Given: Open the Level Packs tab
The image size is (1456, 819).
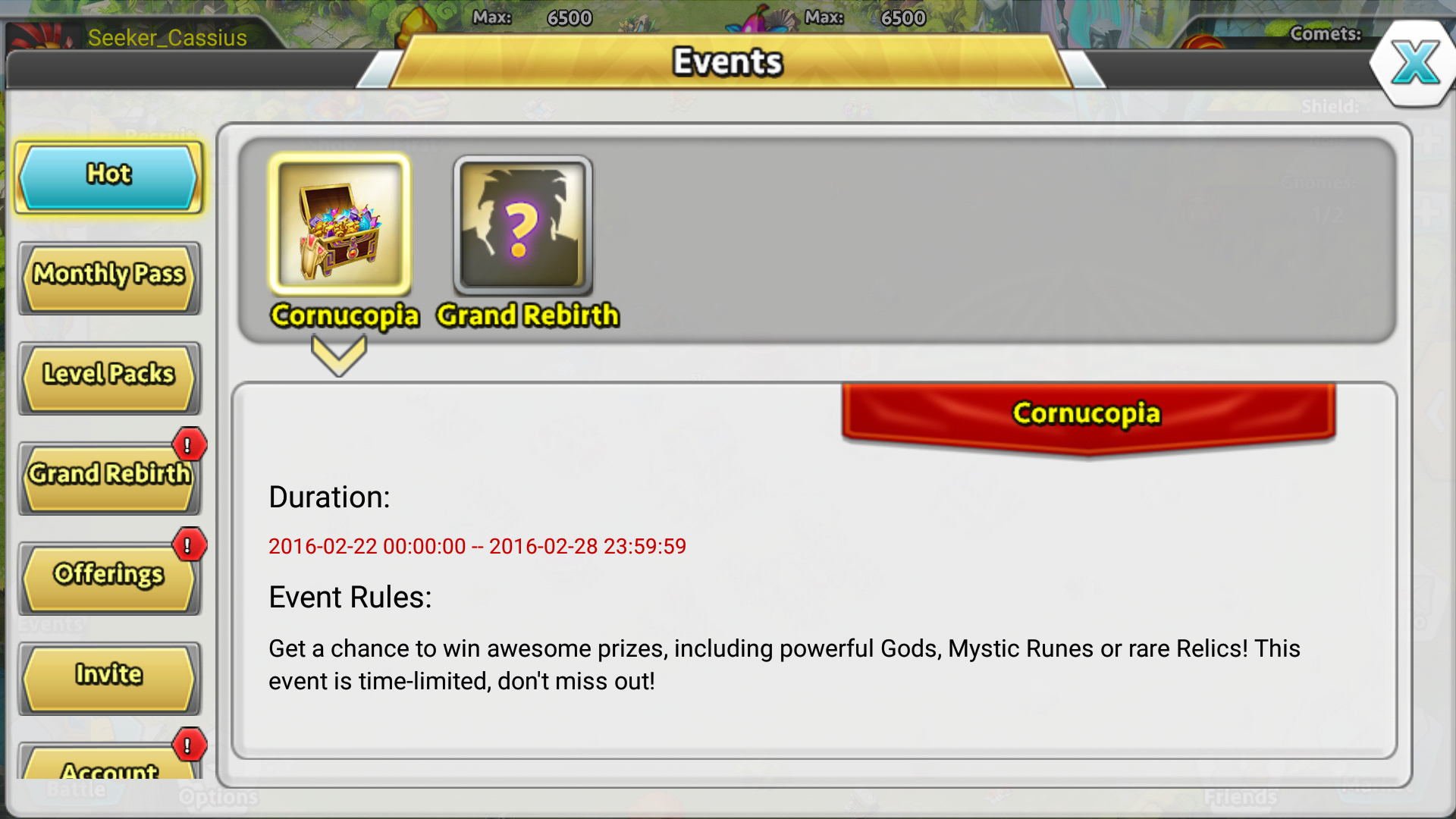Looking at the screenshot, I should pos(109,378).
